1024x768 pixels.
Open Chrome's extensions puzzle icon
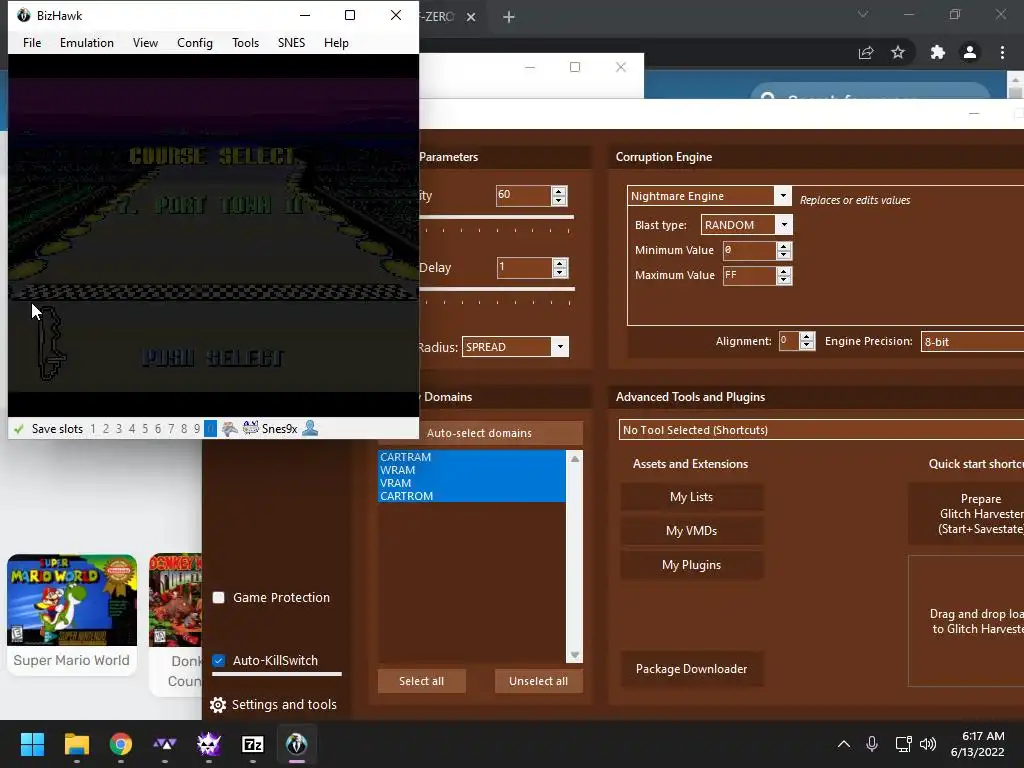point(938,52)
